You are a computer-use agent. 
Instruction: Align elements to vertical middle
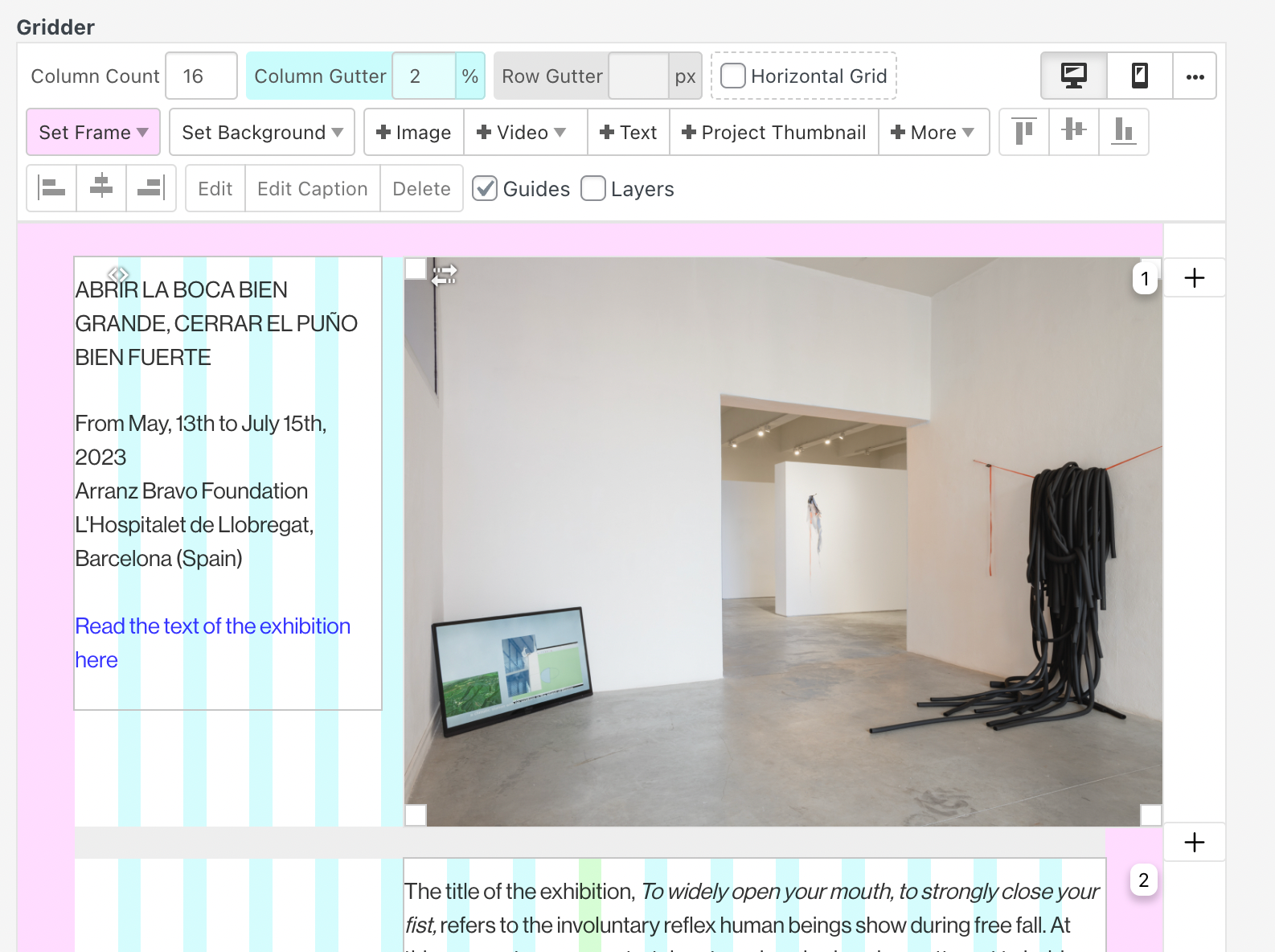click(1073, 132)
